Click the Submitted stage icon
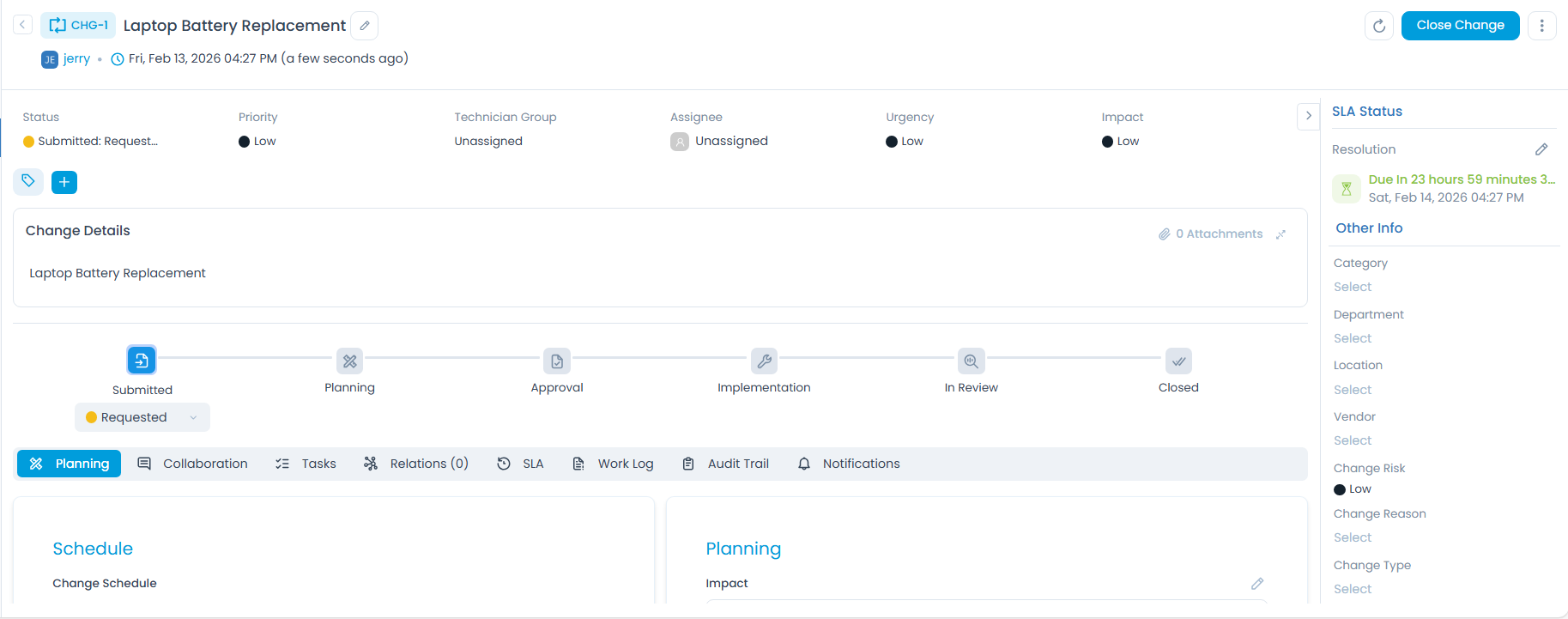The width and height of the screenshot is (1568, 619). click(142, 361)
